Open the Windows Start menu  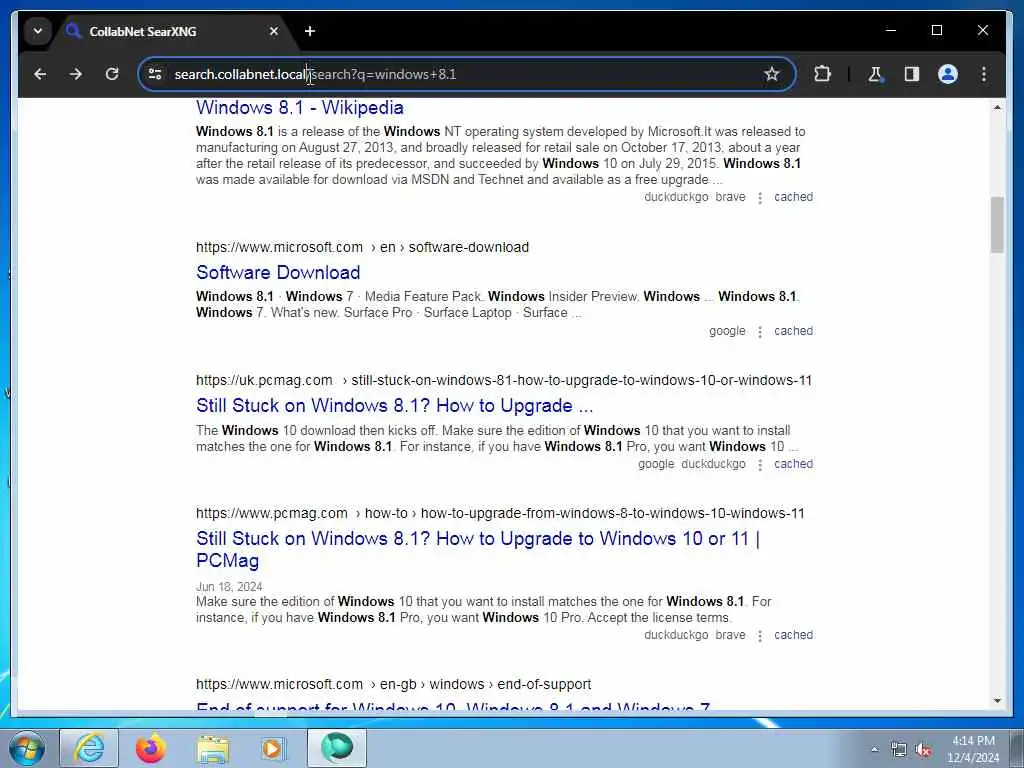coord(27,748)
